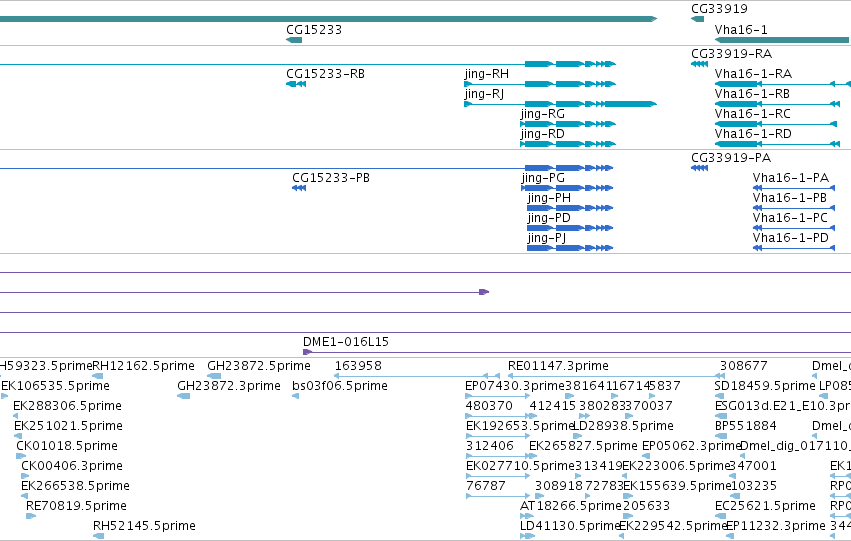
Task: Click the EK288306.5prime EST label
Action: [x=67, y=406]
